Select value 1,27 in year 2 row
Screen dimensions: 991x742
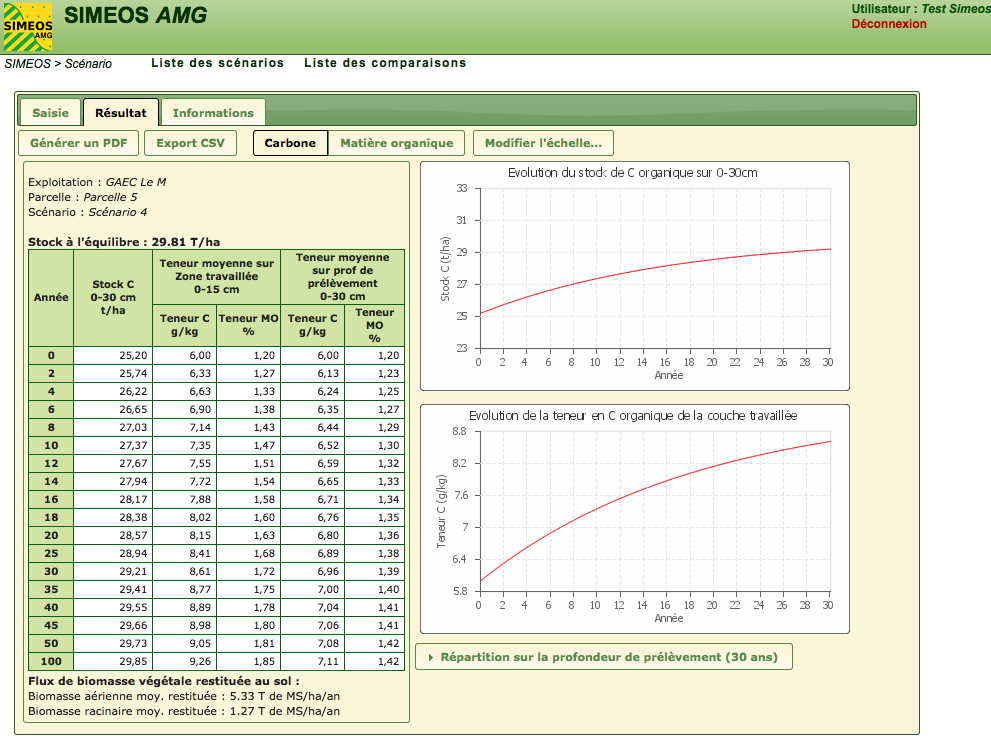[248, 374]
